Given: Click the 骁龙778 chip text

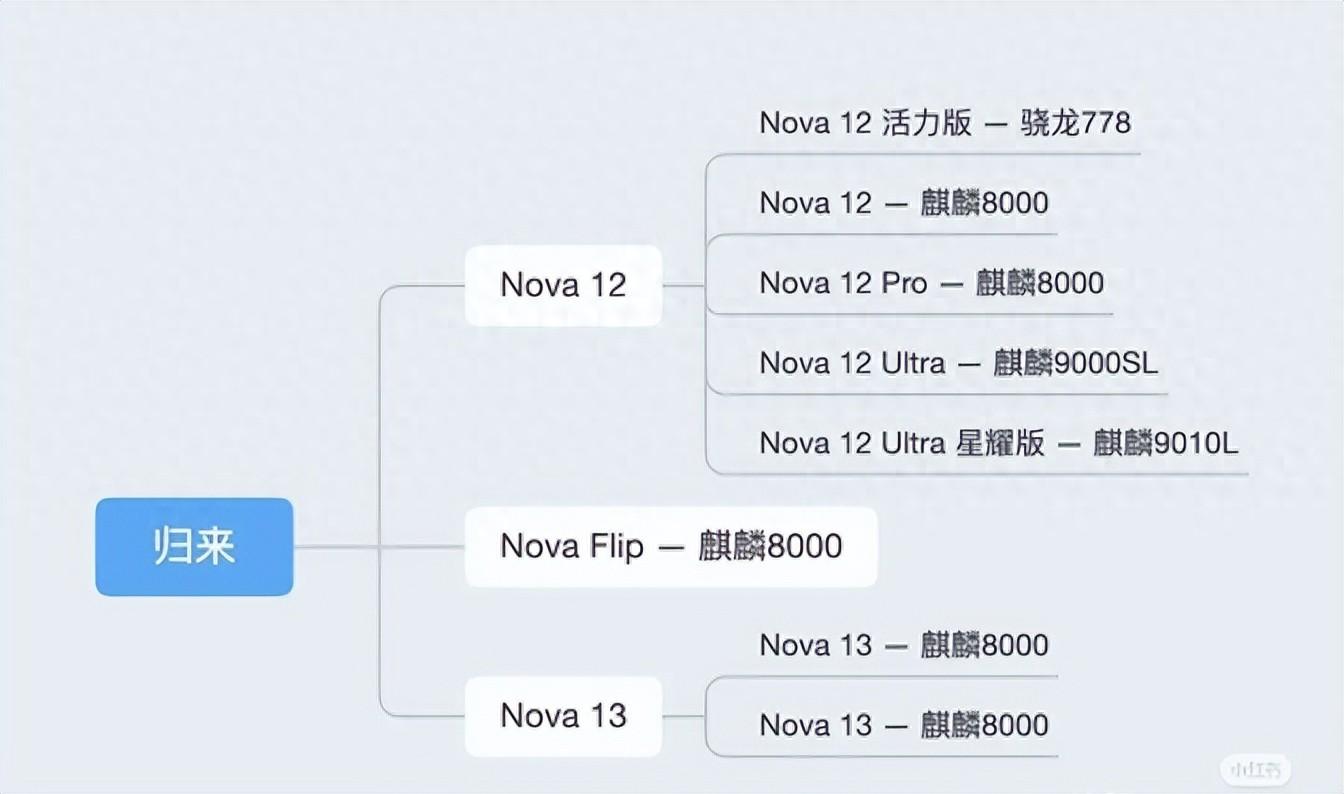Looking at the screenshot, I should (x=1076, y=123).
